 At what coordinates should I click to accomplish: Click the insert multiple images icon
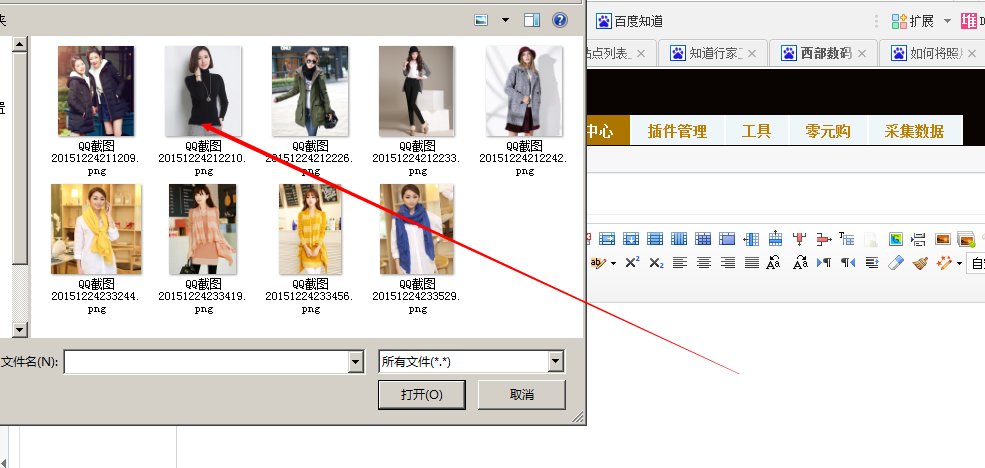pos(966,239)
